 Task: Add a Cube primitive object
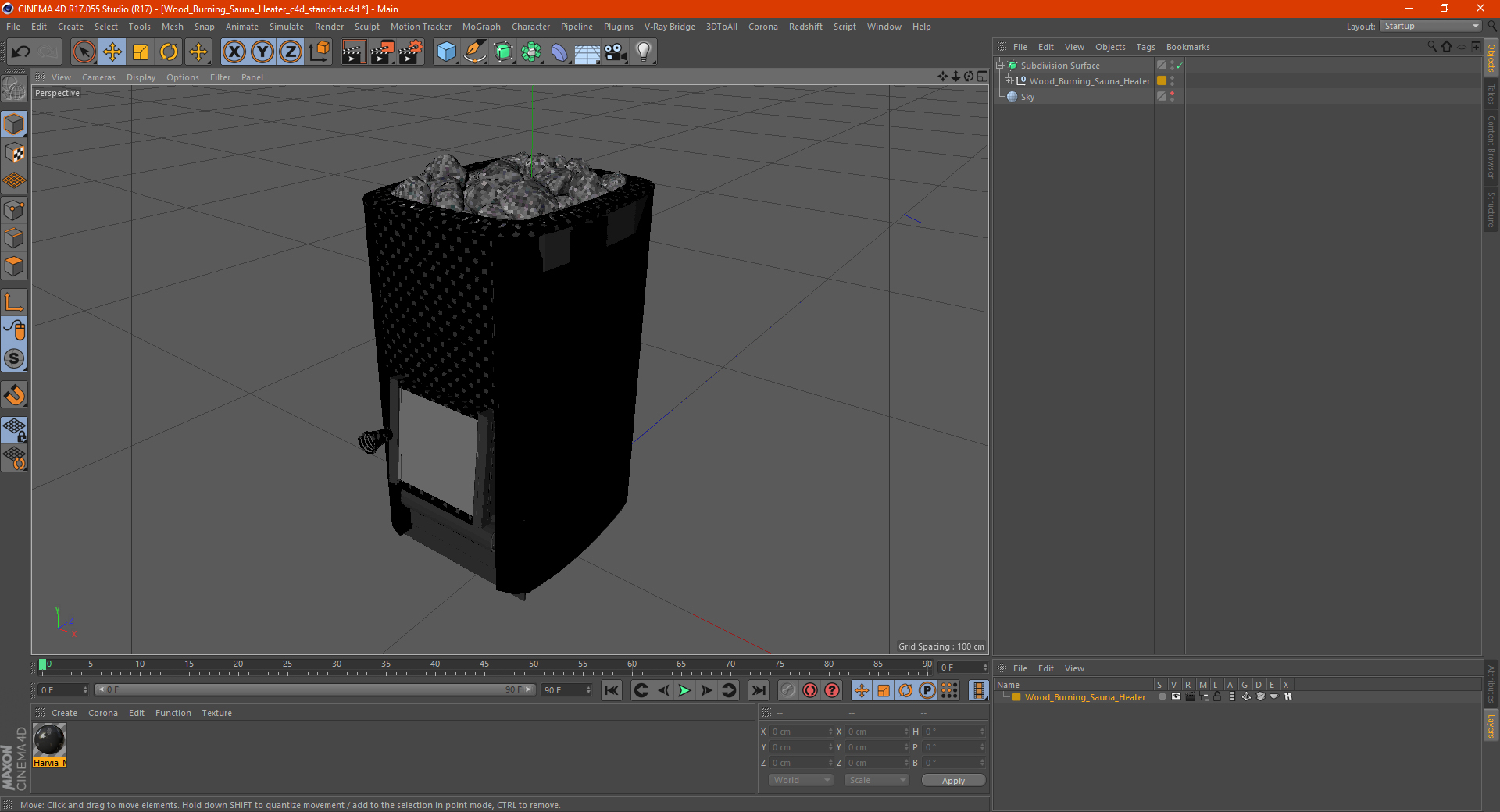[x=447, y=52]
